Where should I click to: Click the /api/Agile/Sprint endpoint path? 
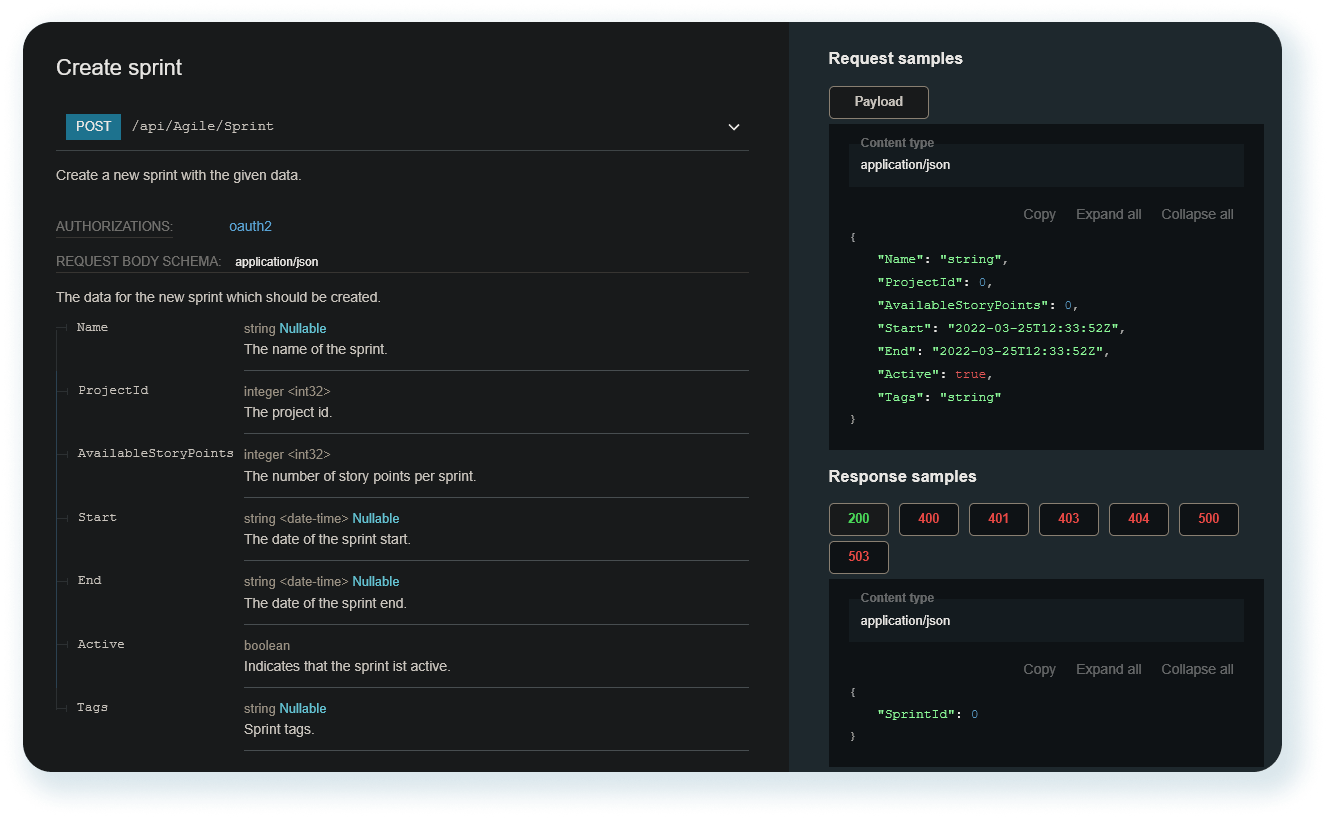203,127
